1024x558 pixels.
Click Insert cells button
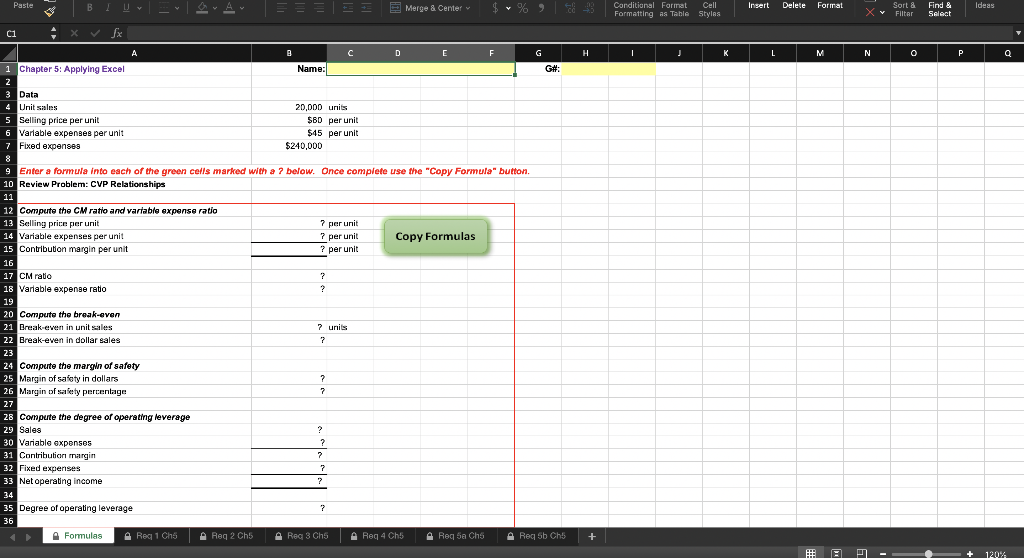coord(758,5)
